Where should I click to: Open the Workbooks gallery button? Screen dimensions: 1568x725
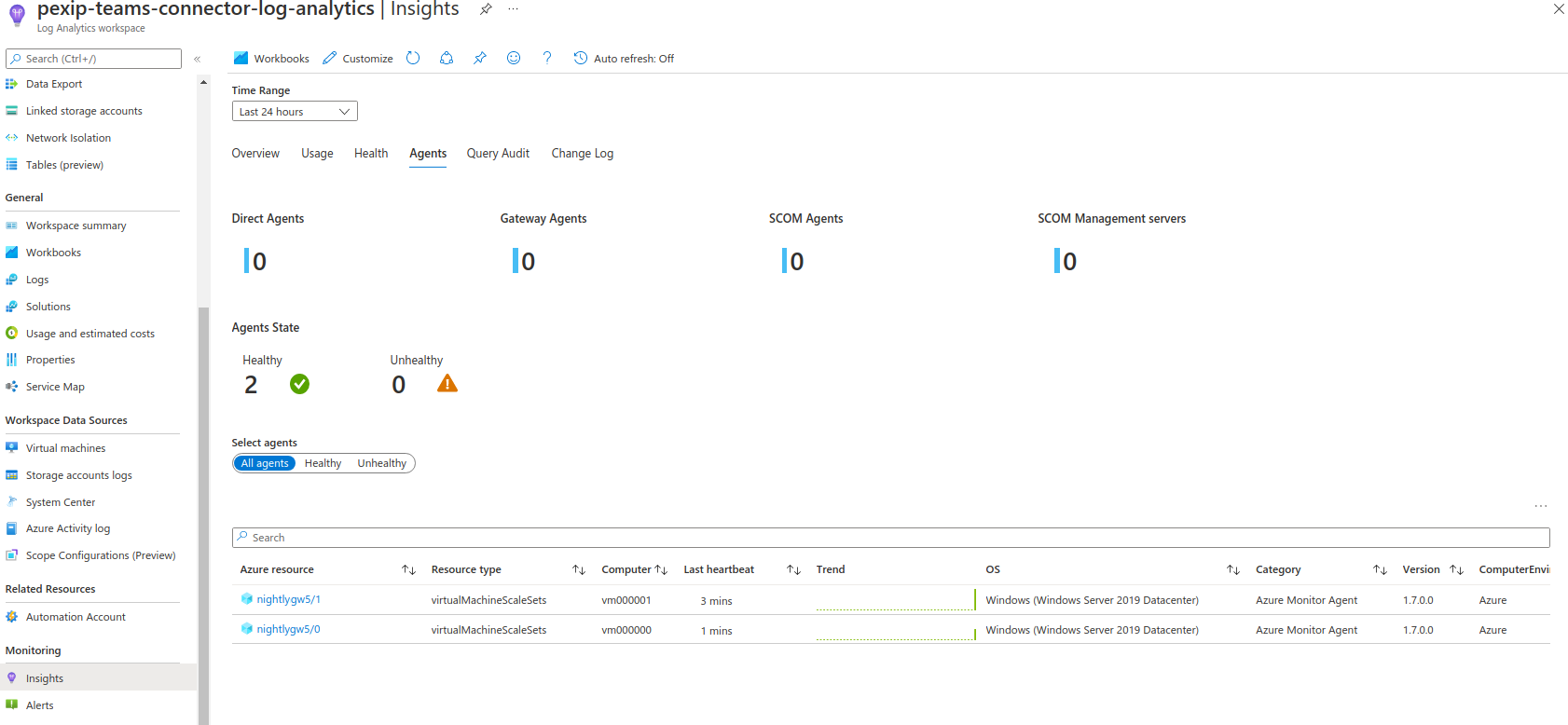271,58
